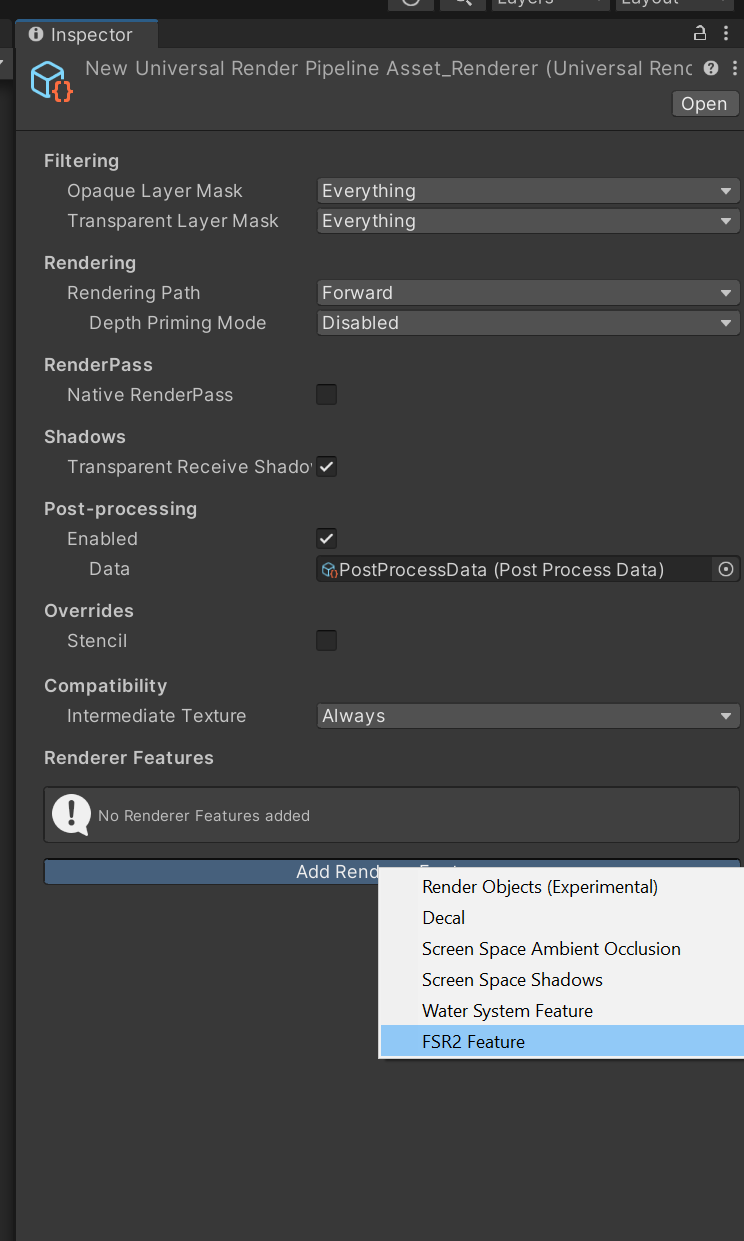Open the Inspector panel kebab menu
This screenshot has width=744, height=1241.
pyautogui.click(x=726, y=34)
